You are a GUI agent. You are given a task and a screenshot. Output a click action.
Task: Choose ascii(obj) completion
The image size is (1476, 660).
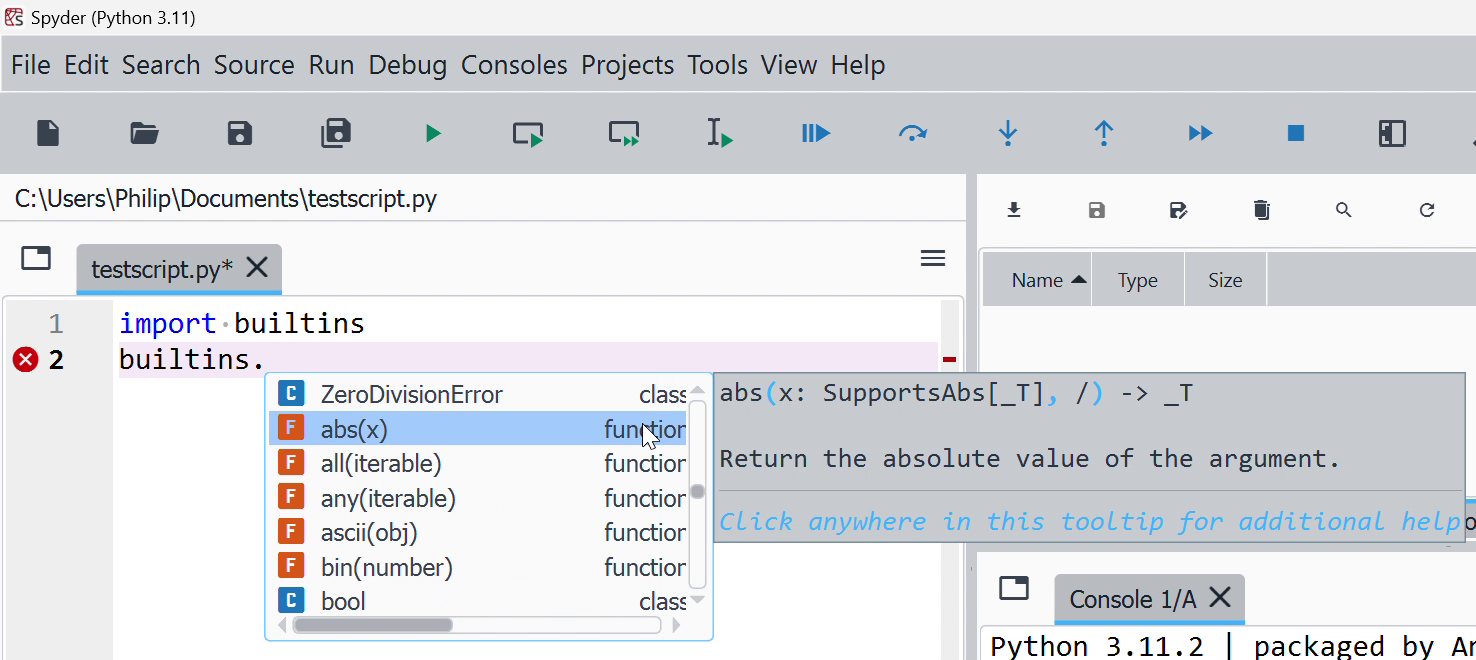(x=478, y=533)
